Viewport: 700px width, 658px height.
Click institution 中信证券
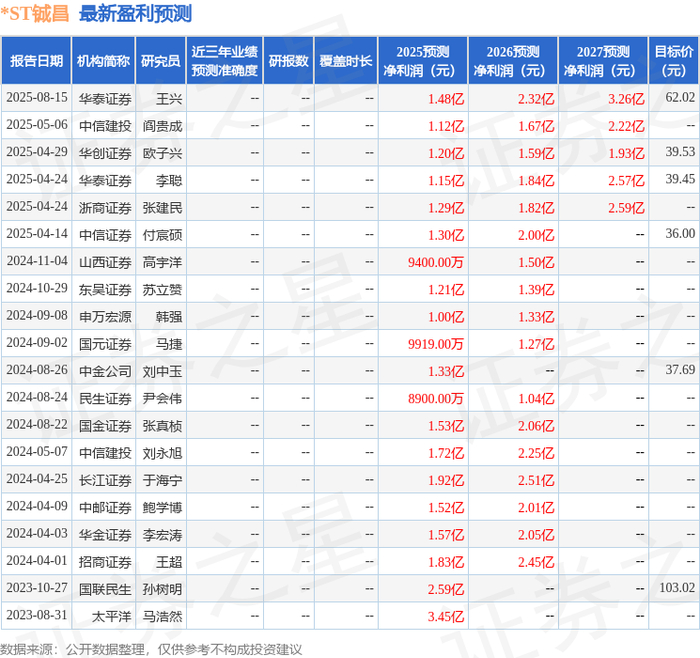point(105,235)
